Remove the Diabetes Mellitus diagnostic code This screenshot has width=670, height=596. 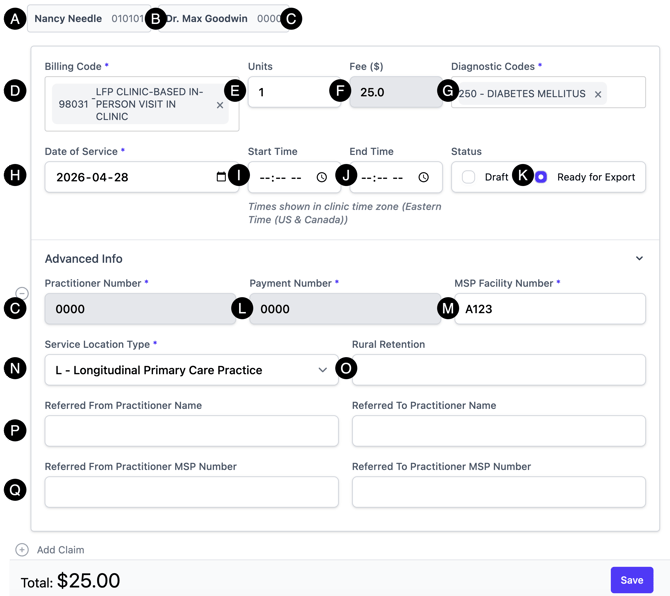pyautogui.click(x=598, y=94)
